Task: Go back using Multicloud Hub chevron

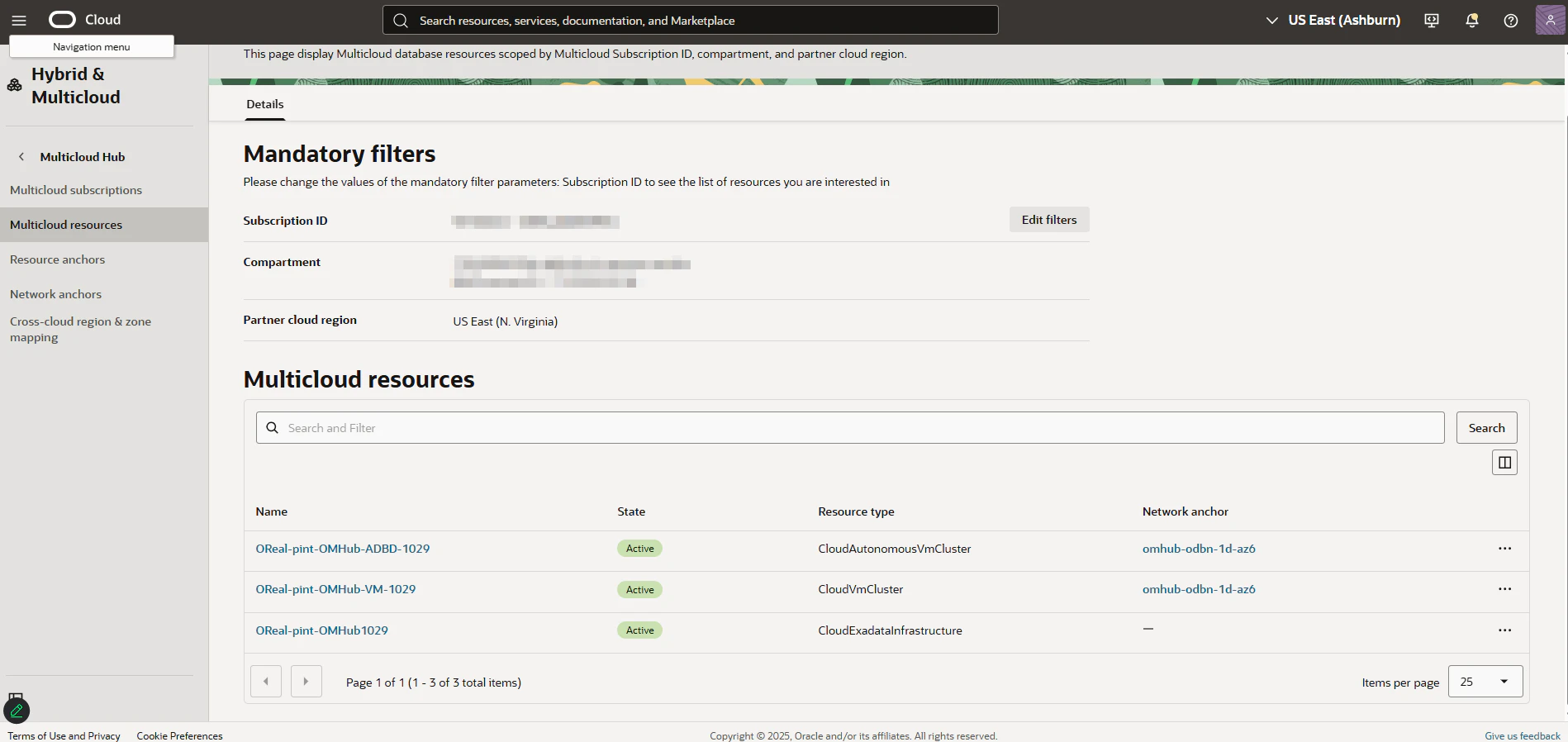Action: tap(21, 157)
